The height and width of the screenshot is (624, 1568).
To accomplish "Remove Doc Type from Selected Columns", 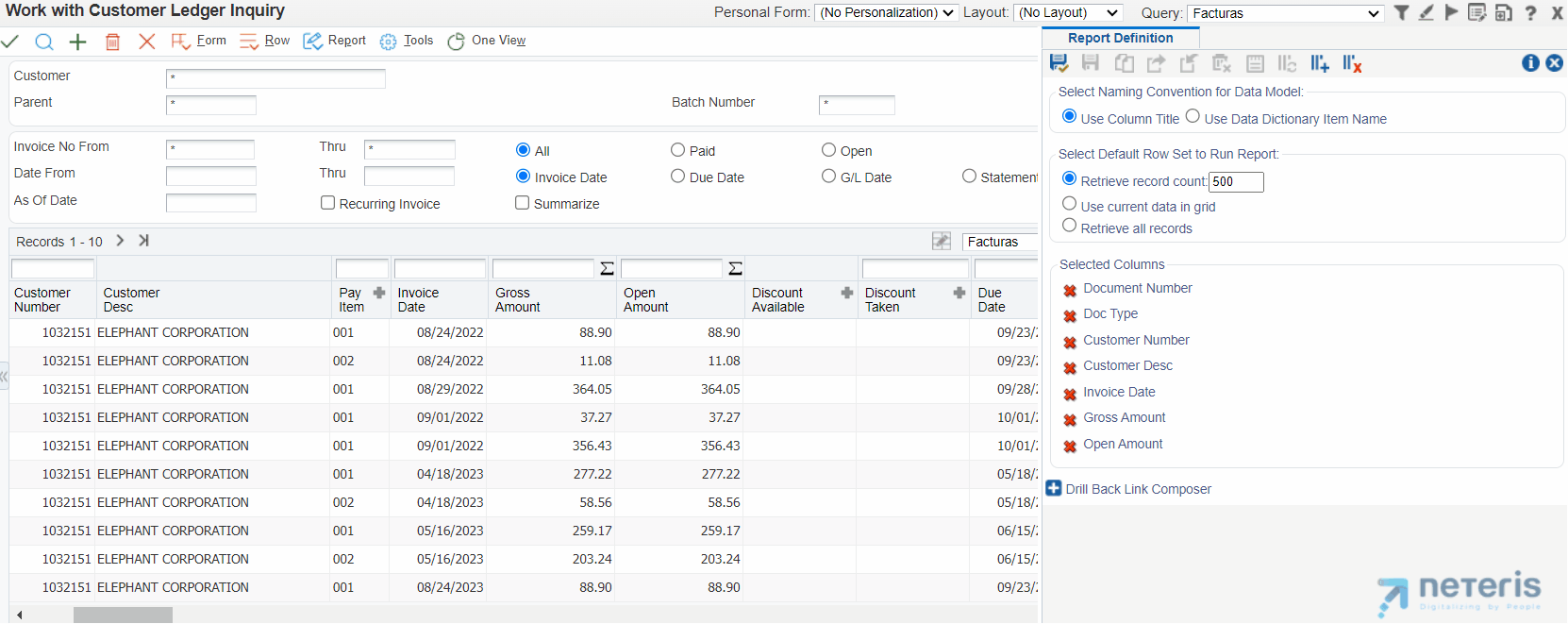I will point(1070,315).
